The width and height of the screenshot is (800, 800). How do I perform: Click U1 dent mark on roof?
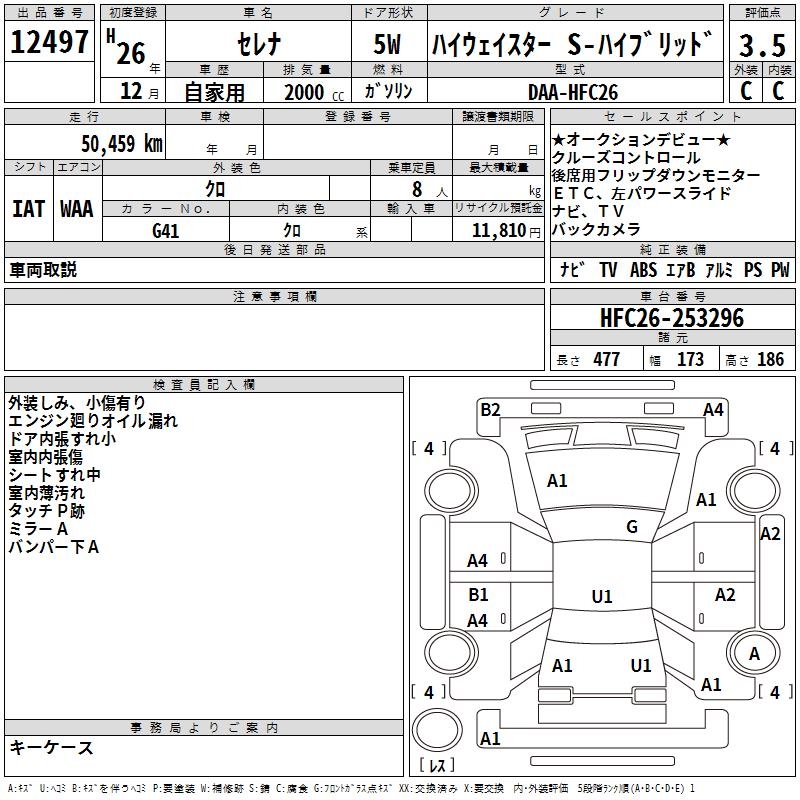click(x=602, y=596)
